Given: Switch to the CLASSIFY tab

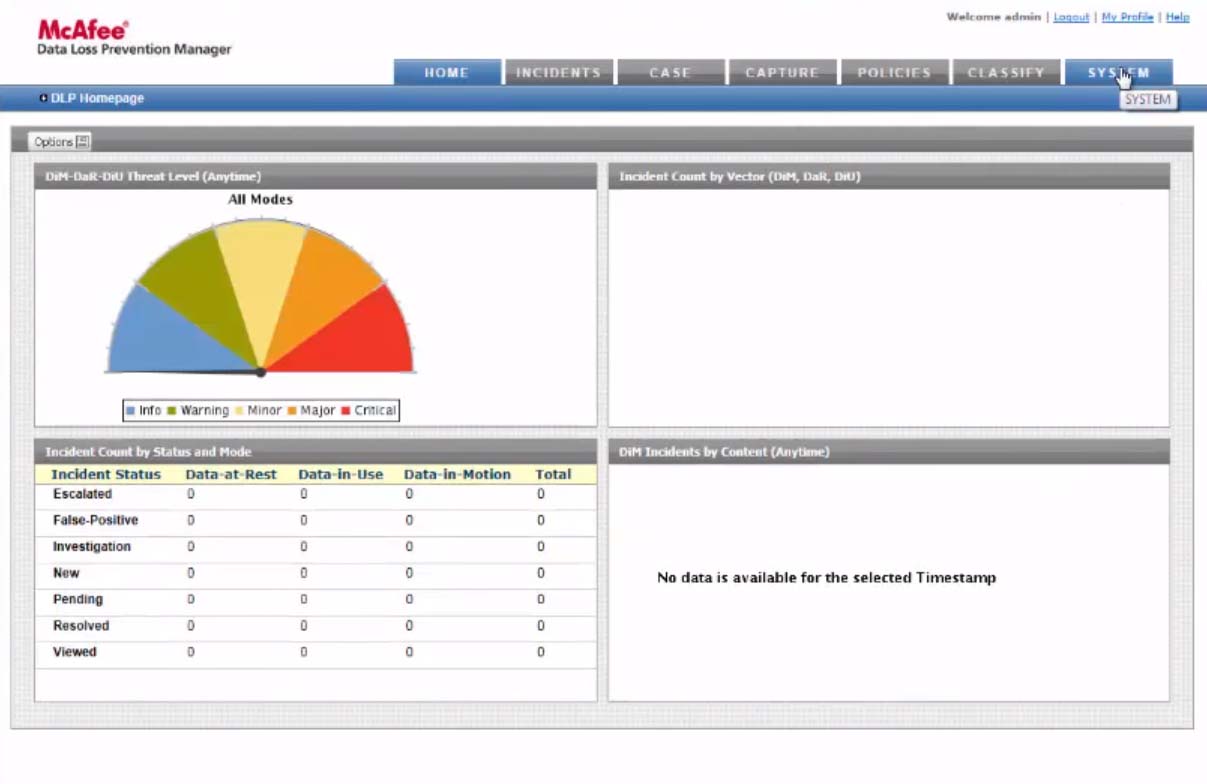Looking at the screenshot, I should (x=1006, y=72).
